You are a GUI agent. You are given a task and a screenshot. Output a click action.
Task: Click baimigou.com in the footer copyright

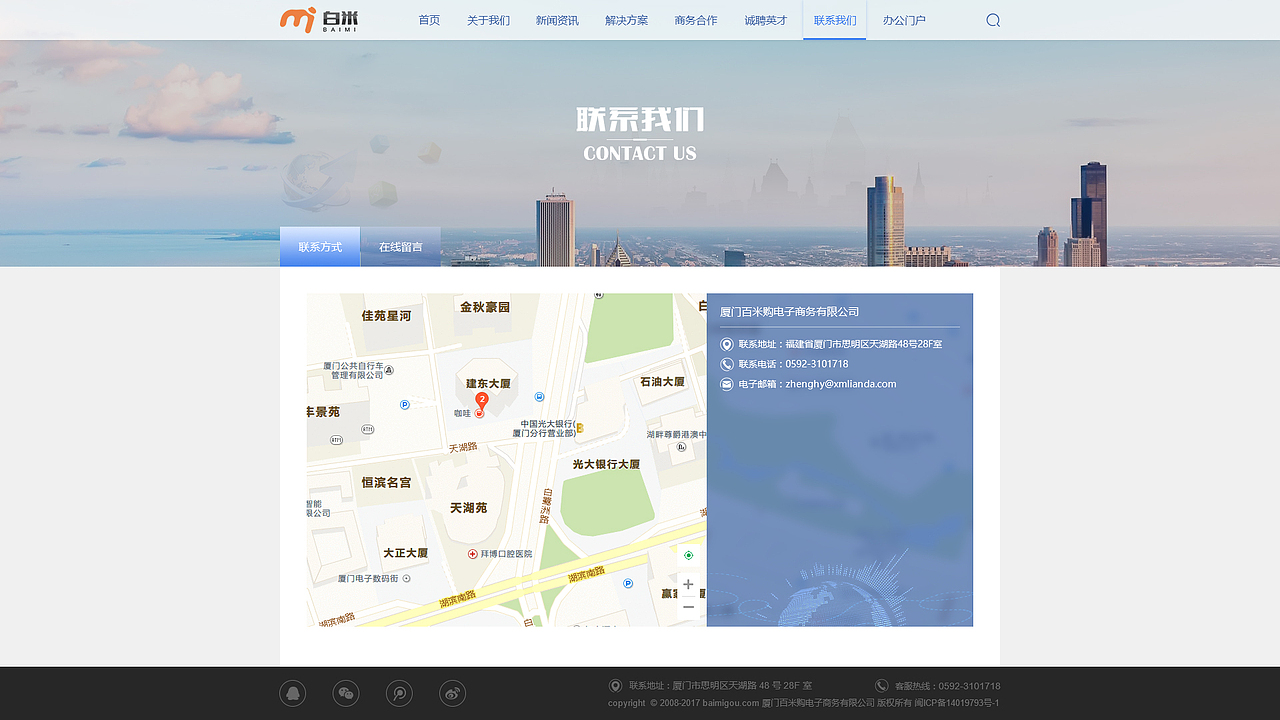click(x=730, y=703)
